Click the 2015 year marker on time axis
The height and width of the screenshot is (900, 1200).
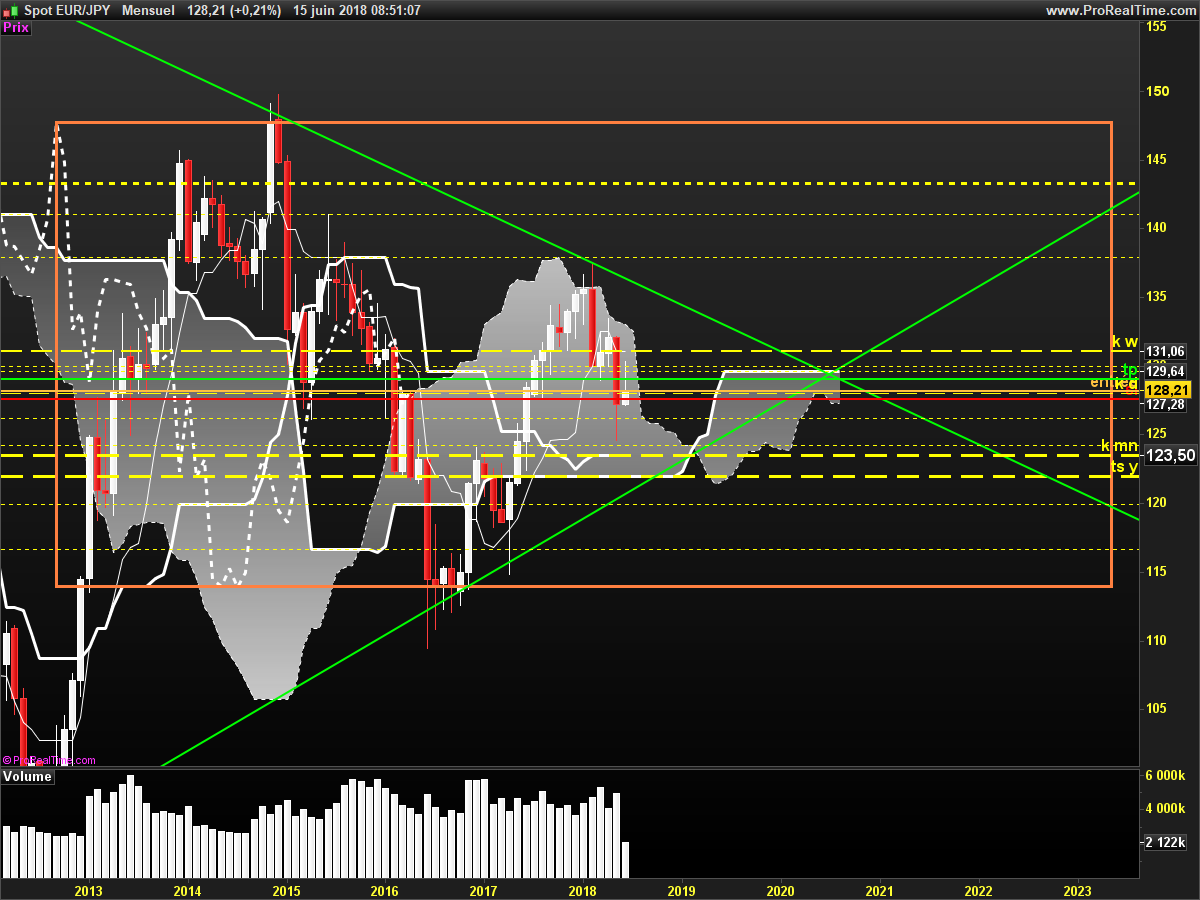tap(286, 890)
